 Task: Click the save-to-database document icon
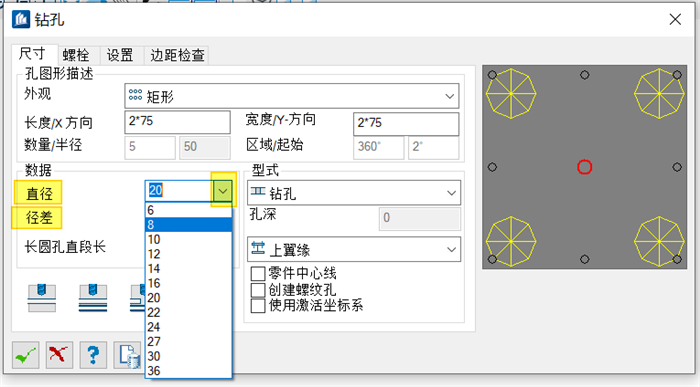click(x=129, y=355)
